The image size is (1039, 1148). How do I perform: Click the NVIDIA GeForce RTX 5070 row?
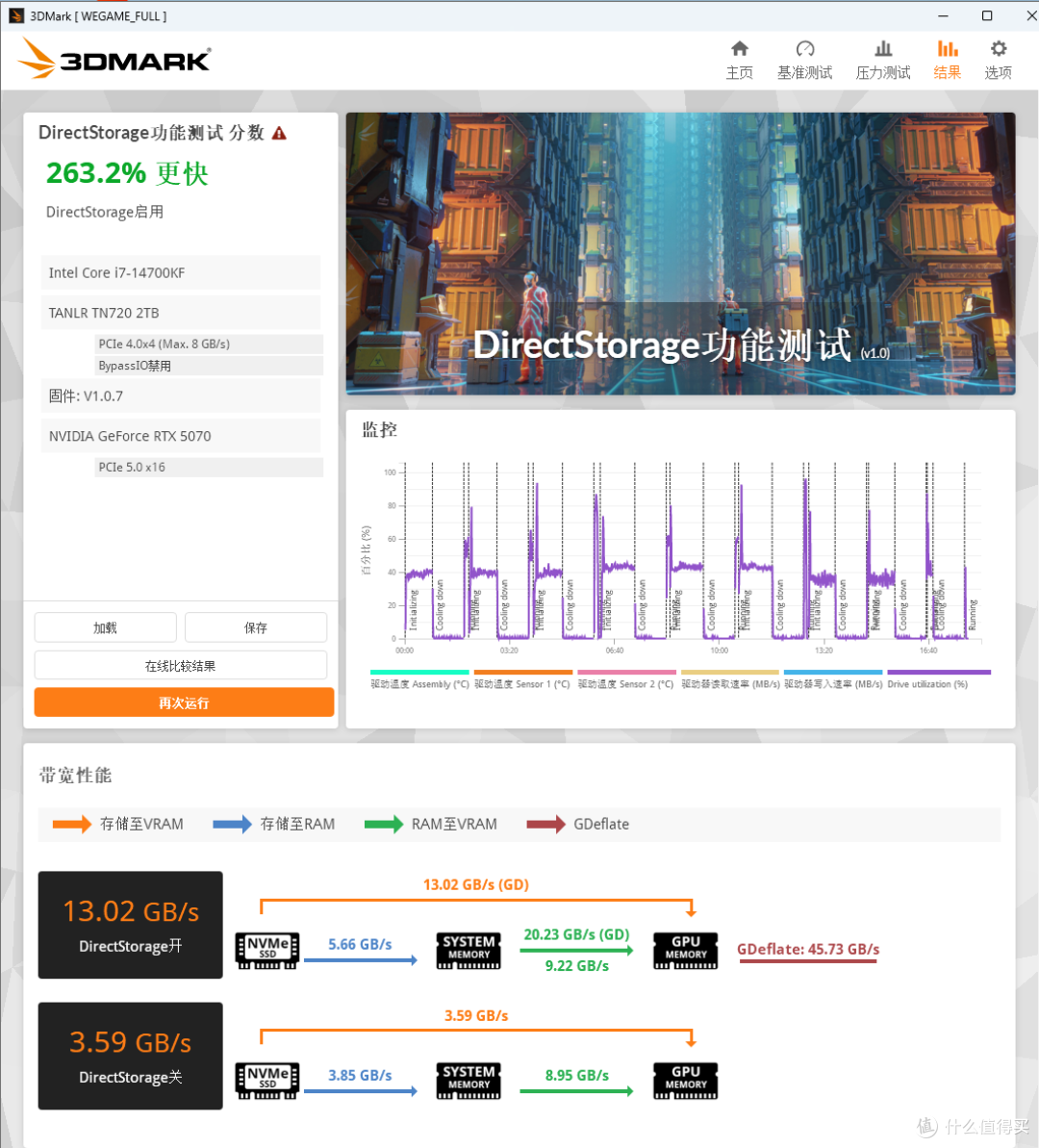click(x=181, y=436)
